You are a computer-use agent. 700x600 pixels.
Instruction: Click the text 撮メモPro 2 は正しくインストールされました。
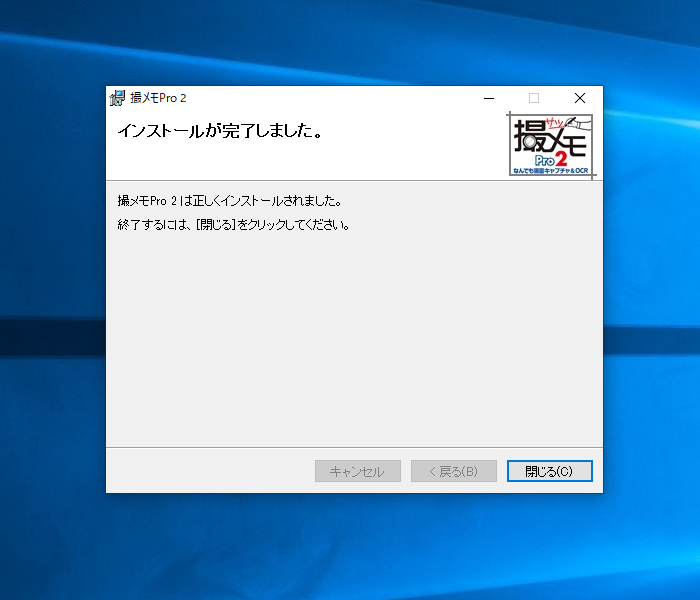point(229,201)
